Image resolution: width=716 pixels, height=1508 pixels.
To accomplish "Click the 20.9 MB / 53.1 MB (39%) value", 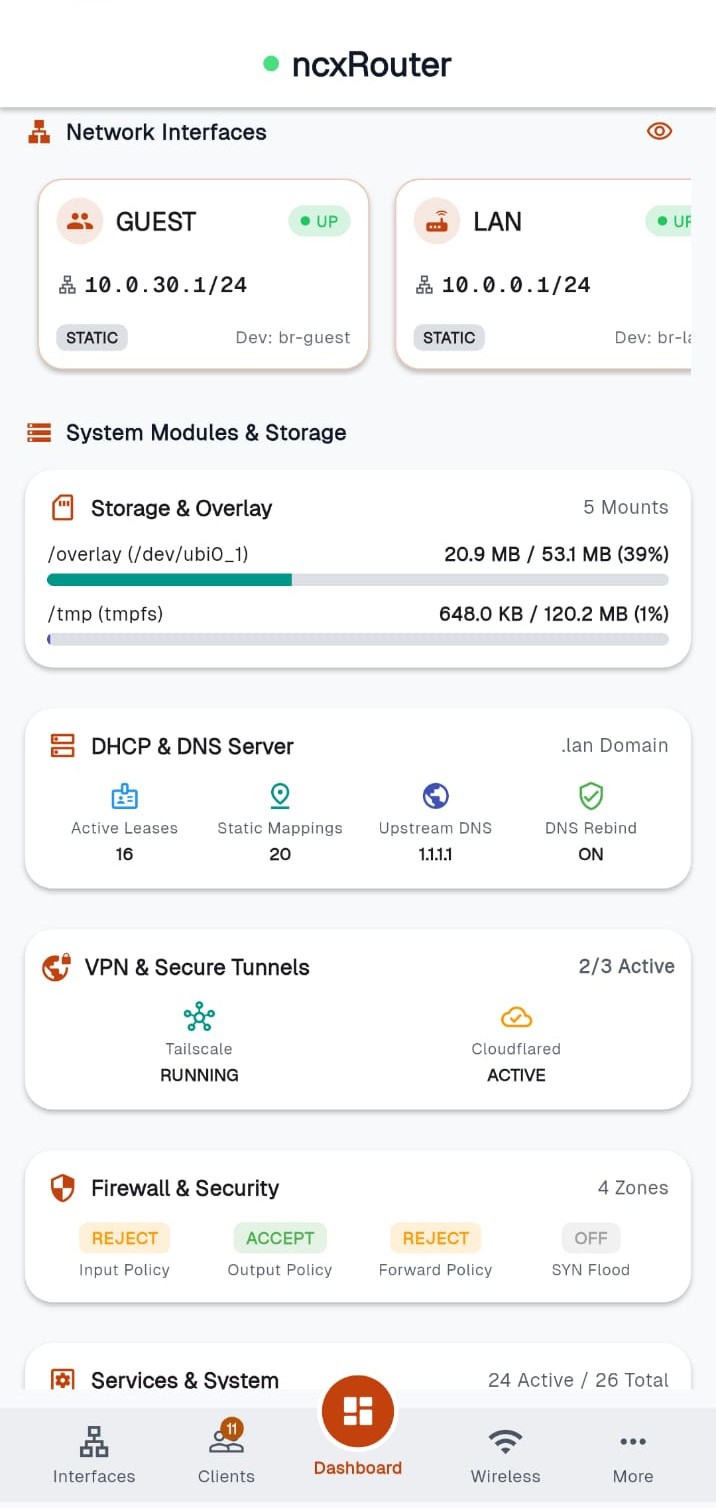I will [556, 554].
